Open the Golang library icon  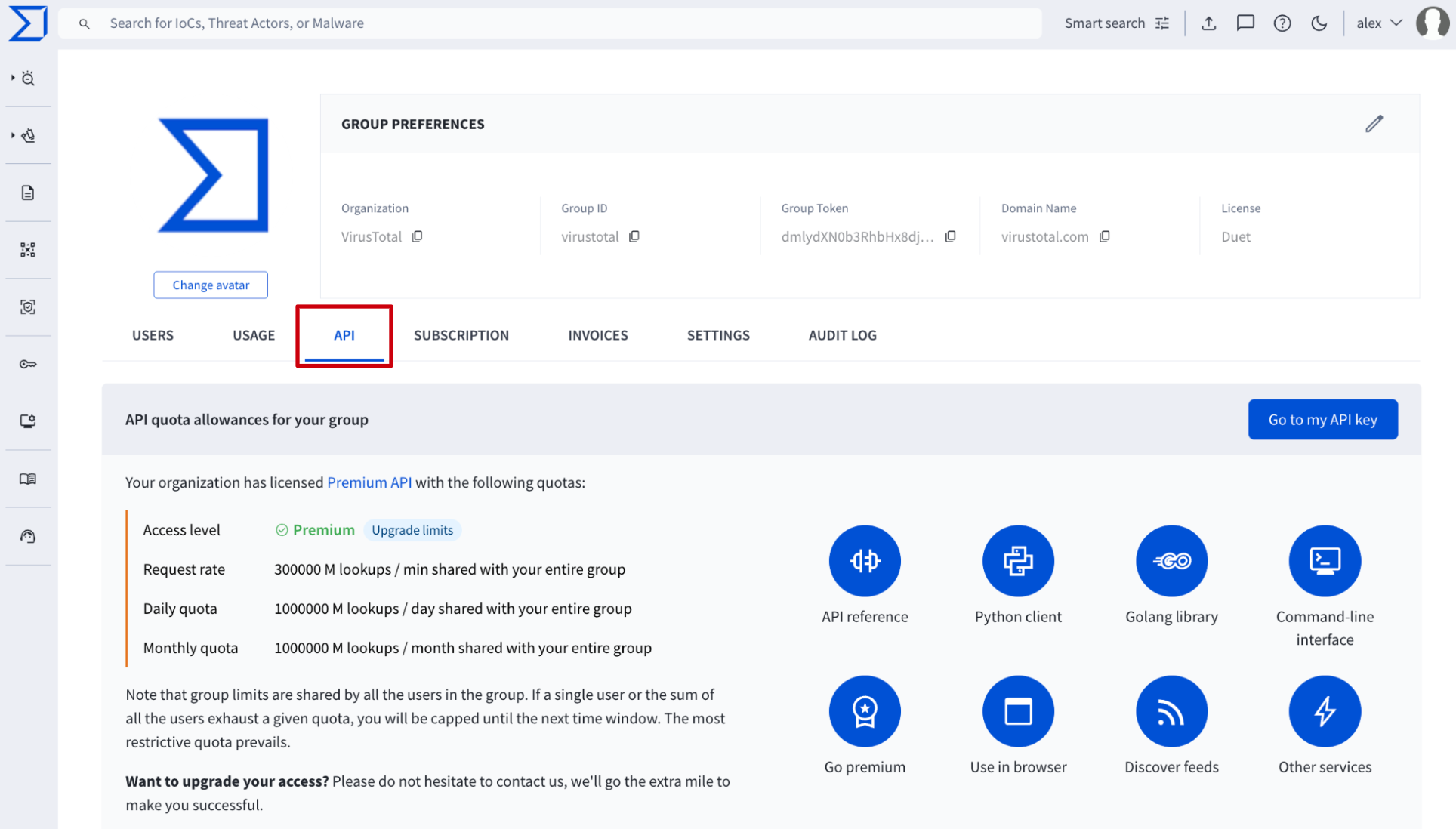(x=1171, y=561)
